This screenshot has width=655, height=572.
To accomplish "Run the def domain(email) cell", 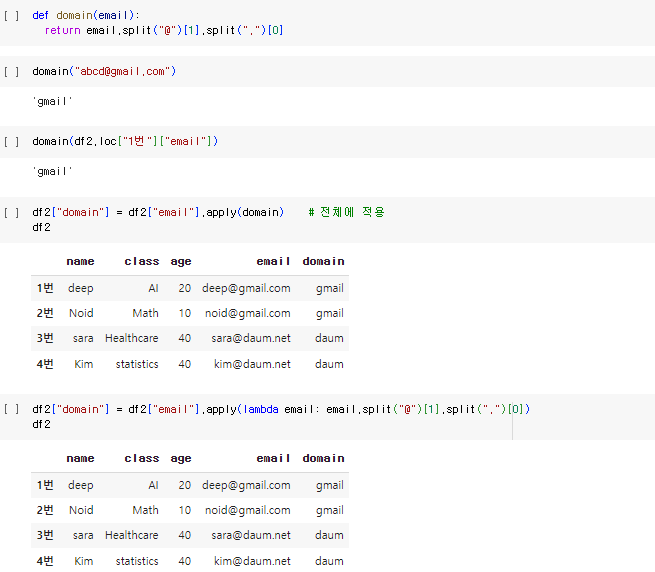I will pos(11,15).
